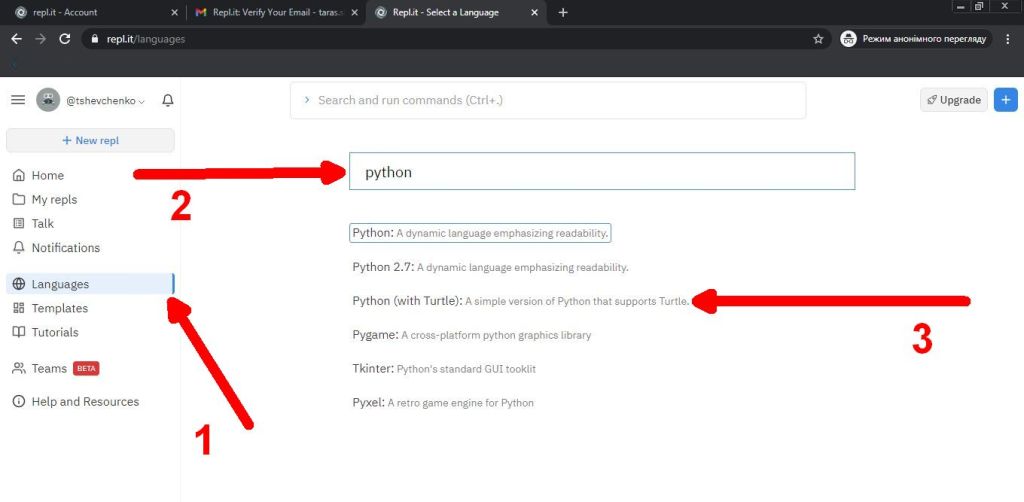Click the Teams people icon
The image size is (1024, 502).
[x=19, y=368]
